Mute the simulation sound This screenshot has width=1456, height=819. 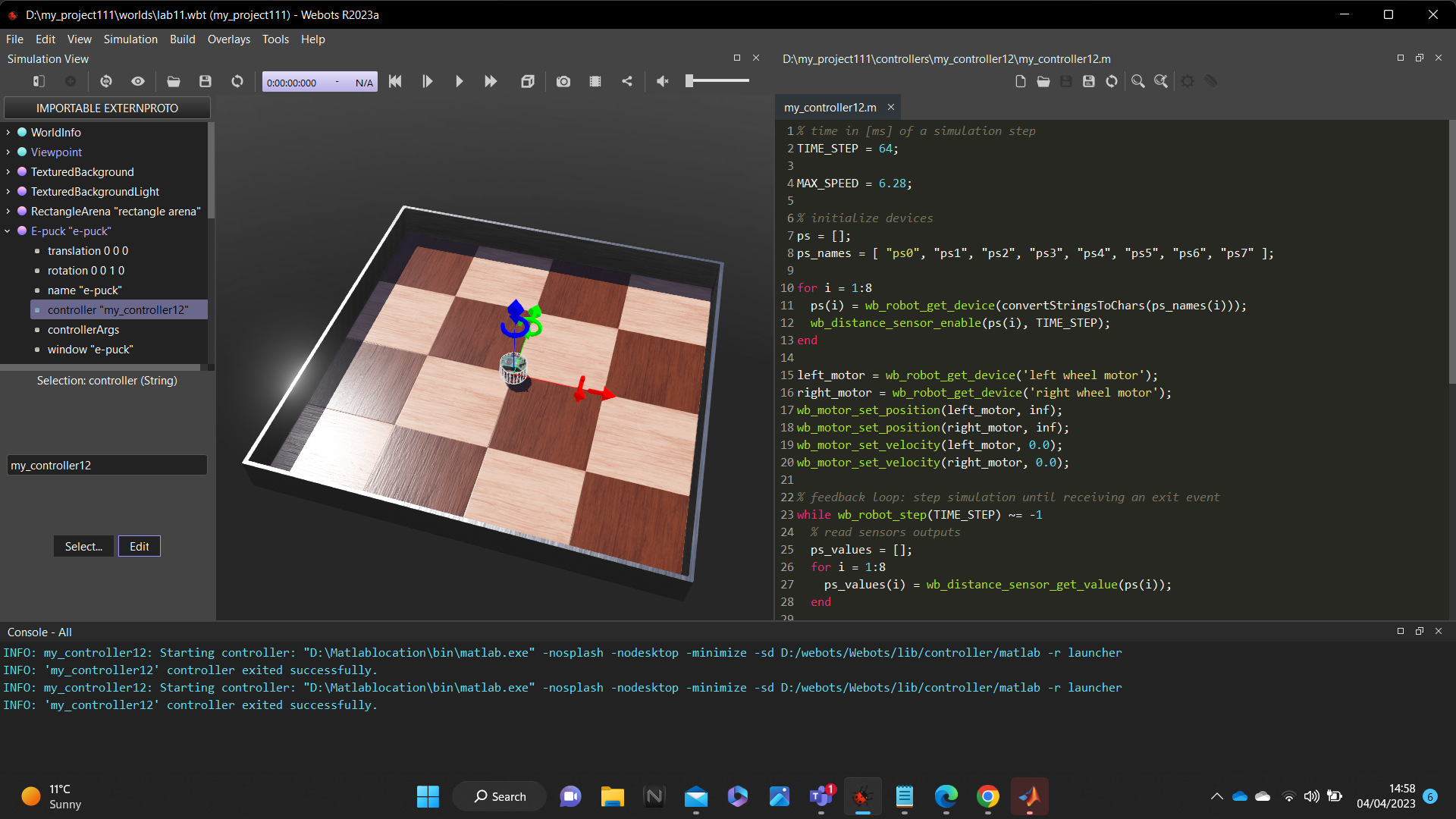(x=662, y=81)
